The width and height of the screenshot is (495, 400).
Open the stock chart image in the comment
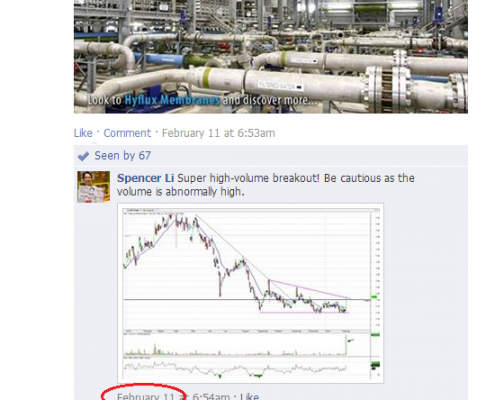251,293
